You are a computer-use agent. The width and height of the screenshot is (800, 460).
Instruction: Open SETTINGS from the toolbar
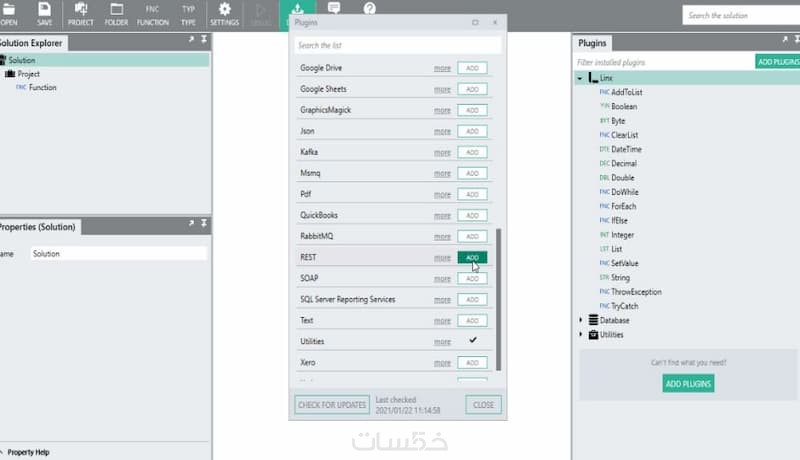click(x=224, y=14)
